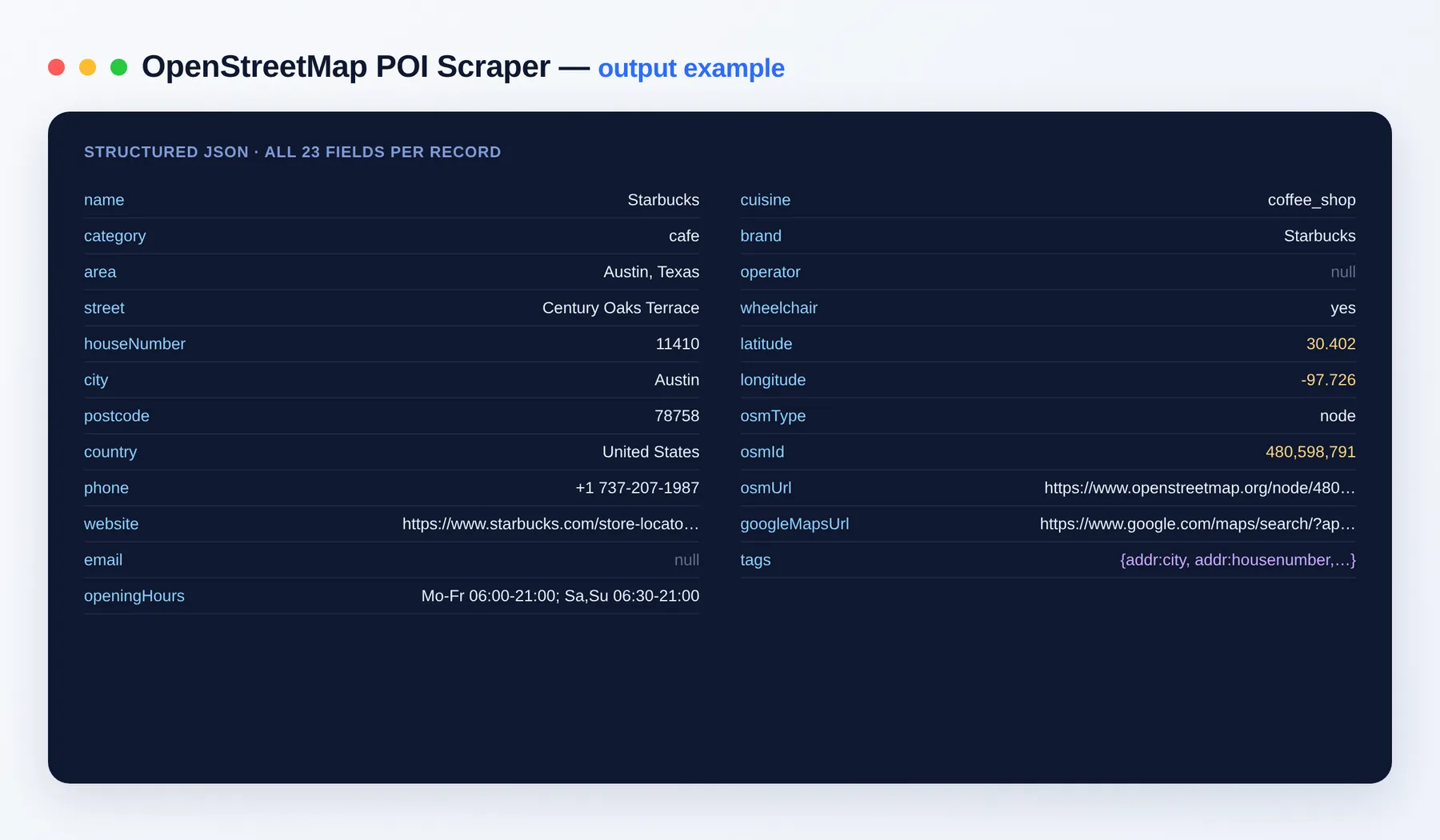Screen dimensions: 1440x840
Task: Select the value 'United States'
Action: (x=650, y=452)
